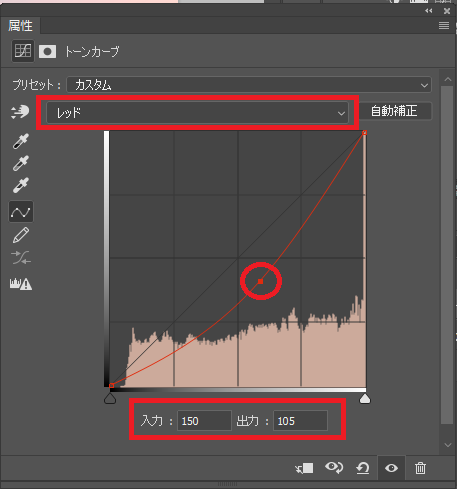457x489 pixels.
Task: Open the レッド channel dropdown
Action: point(197,113)
